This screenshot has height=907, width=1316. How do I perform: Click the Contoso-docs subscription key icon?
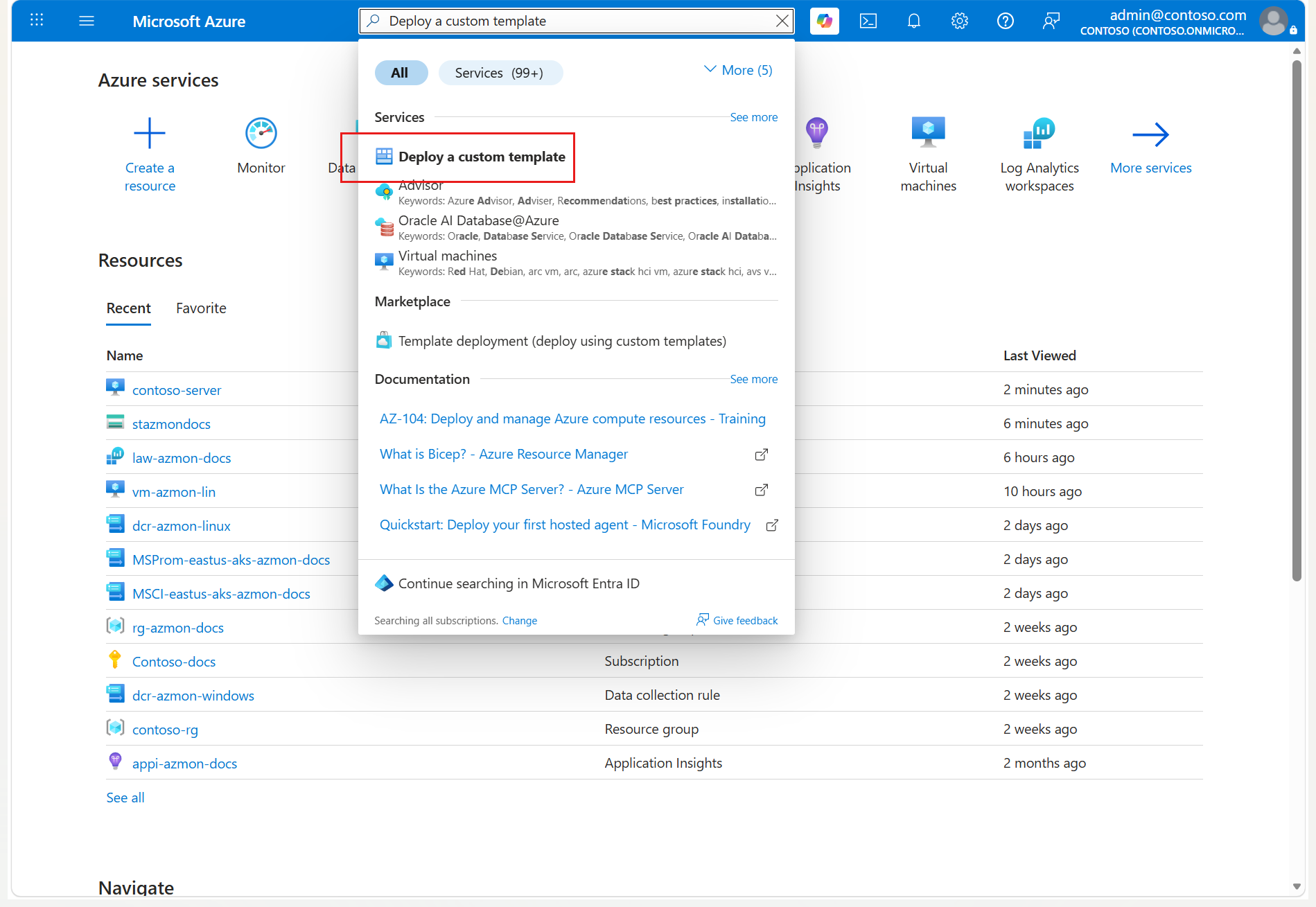pyautogui.click(x=115, y=659)
